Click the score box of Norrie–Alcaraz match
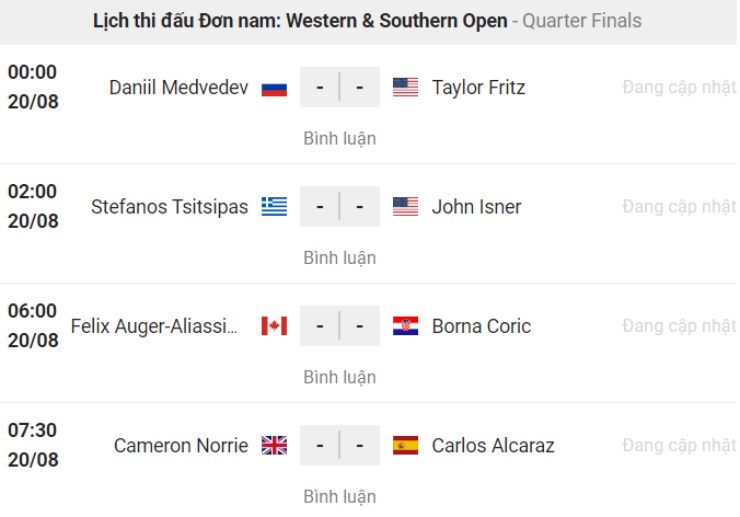Image resolution: width=740 pixels, height=517 pixels. click(x=340, y=445)
